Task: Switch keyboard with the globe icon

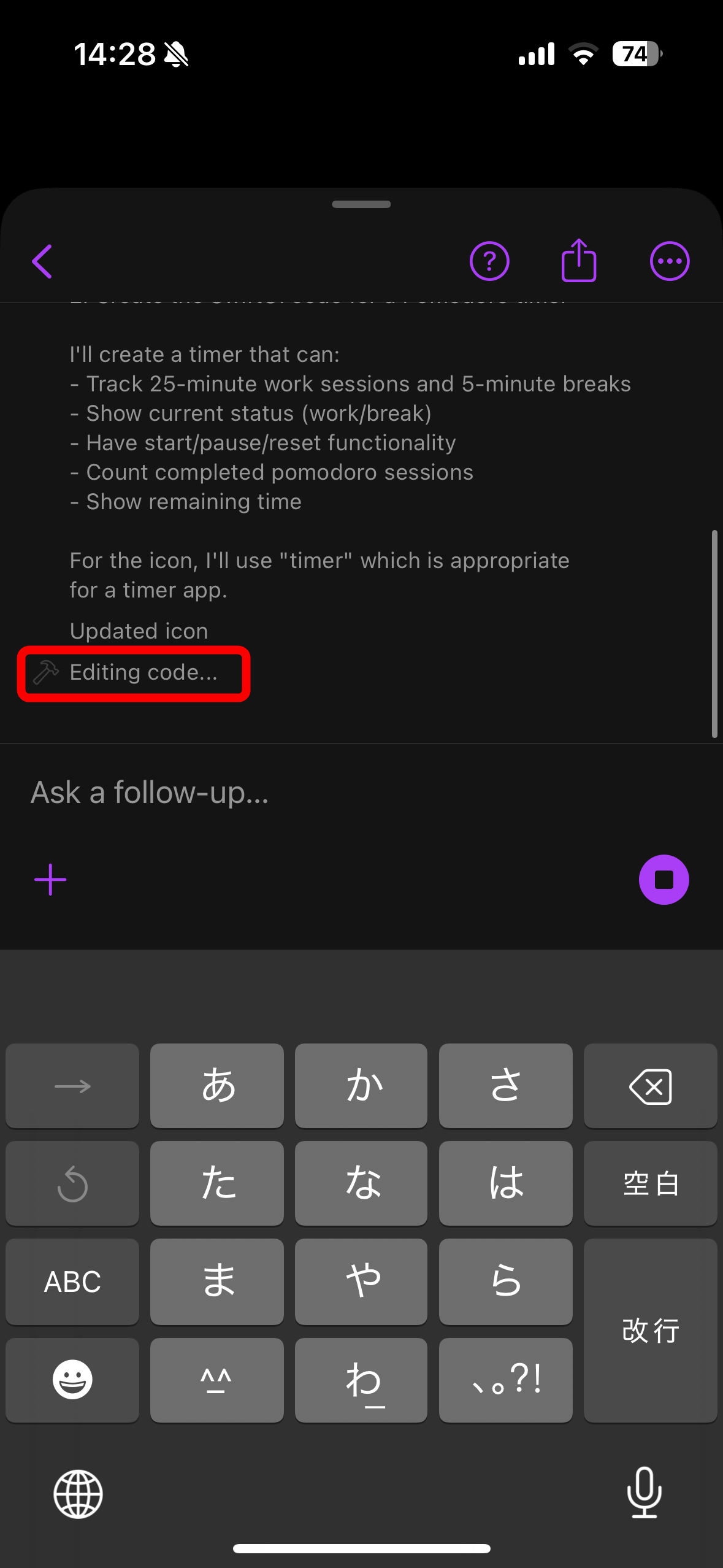Action: coord(78,1494)
